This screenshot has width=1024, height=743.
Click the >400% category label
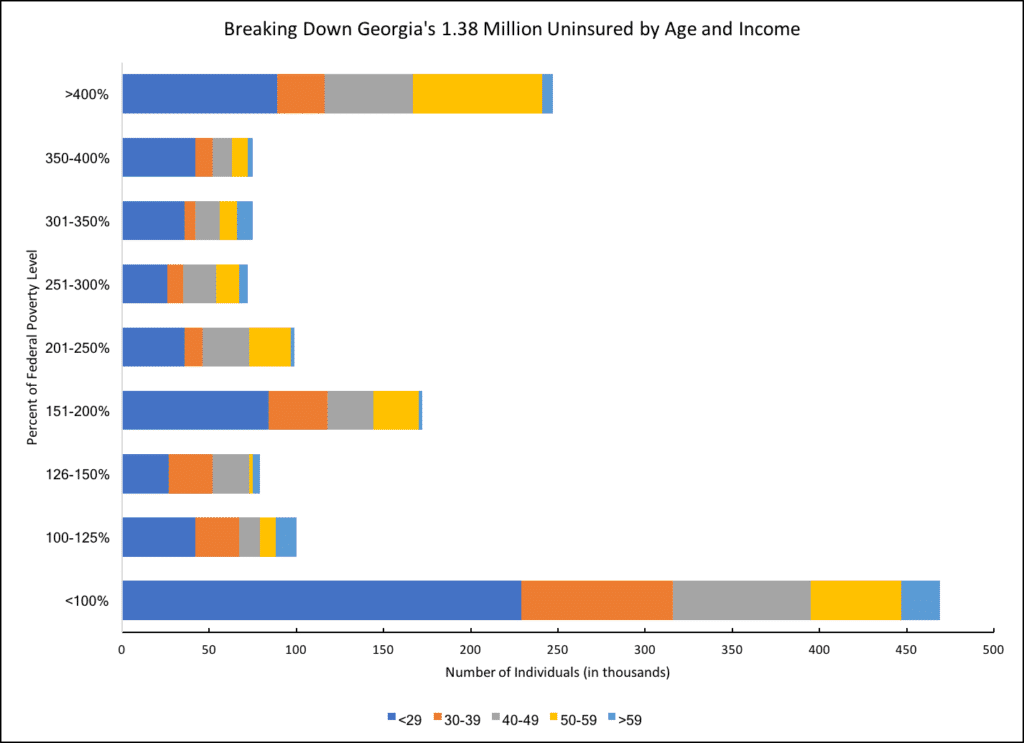tap(93, 95)
